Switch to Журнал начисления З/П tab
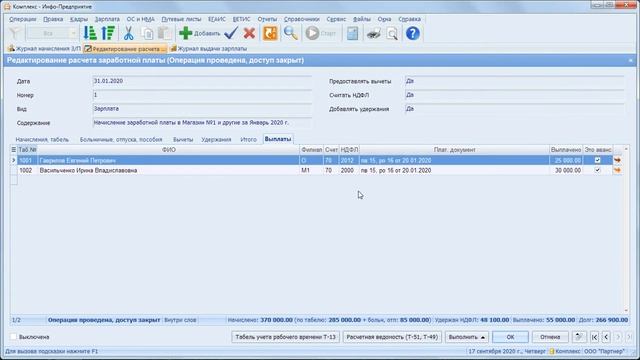The height and width of the screenshot is (360, 640). (44, 49)
